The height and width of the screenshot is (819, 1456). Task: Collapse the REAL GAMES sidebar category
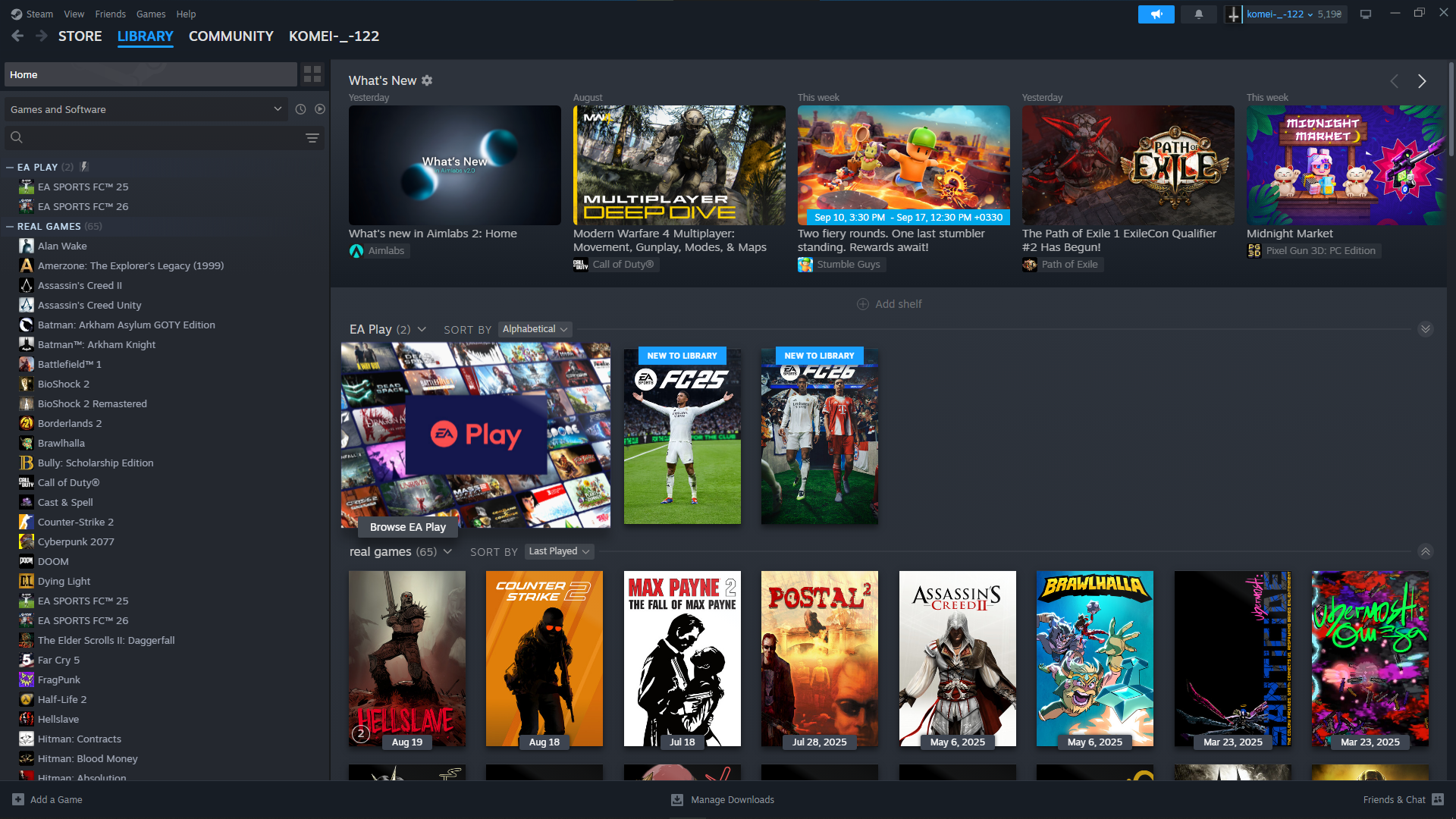coord(10,226)
